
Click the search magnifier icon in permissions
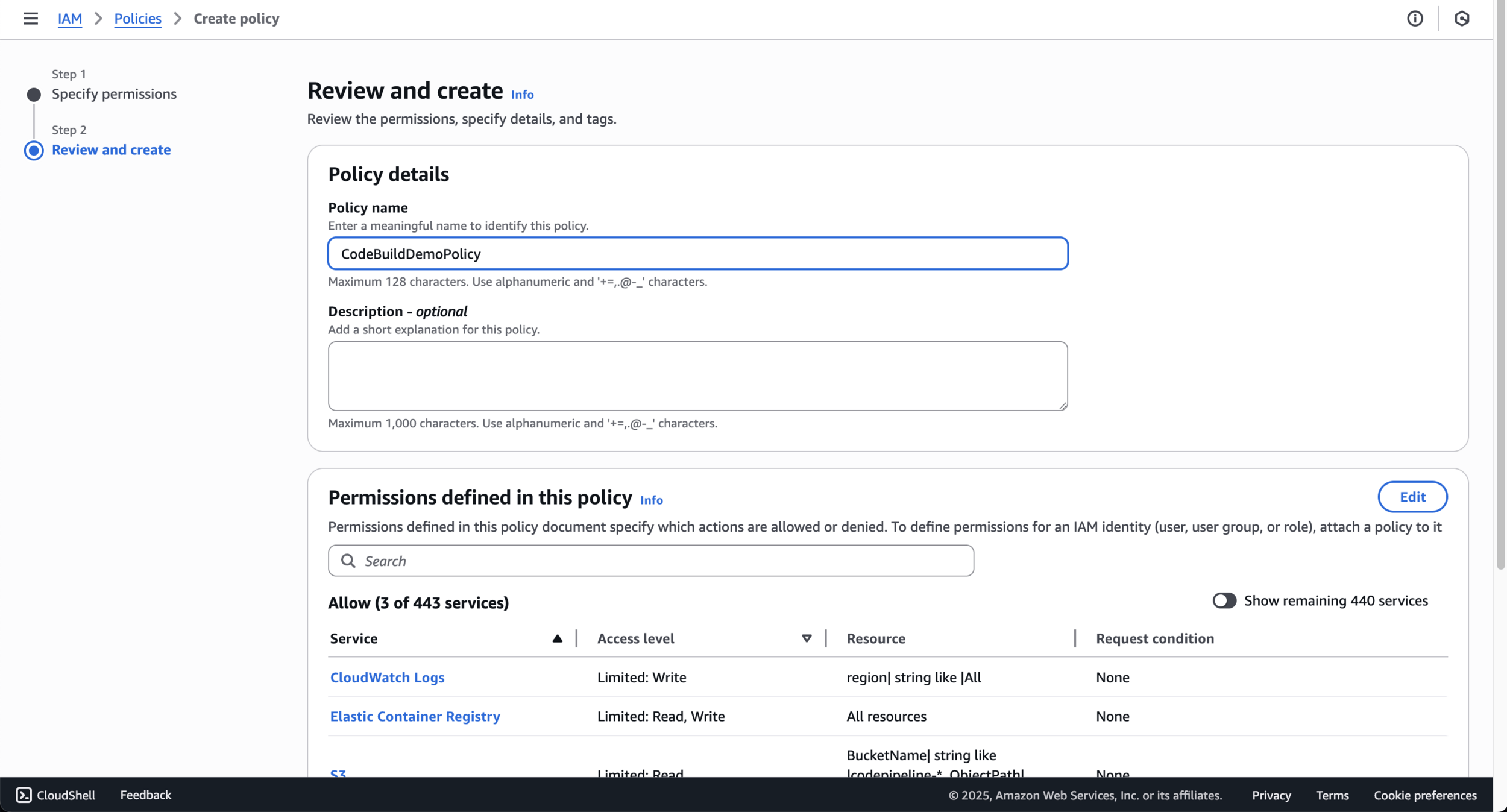point(348,561)
